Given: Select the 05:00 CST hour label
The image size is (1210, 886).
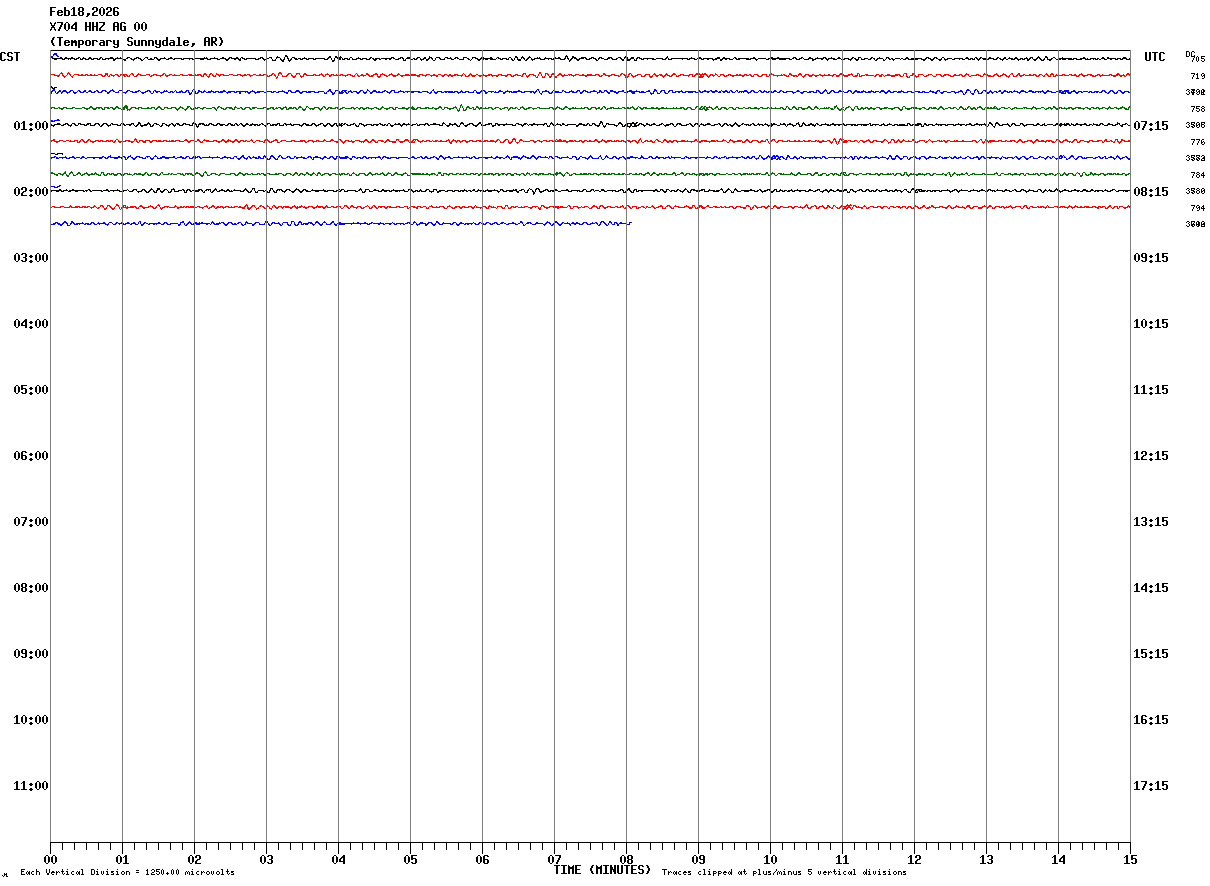Looking at the screenshot, I should pyautogui.click(x=31, y=390).
